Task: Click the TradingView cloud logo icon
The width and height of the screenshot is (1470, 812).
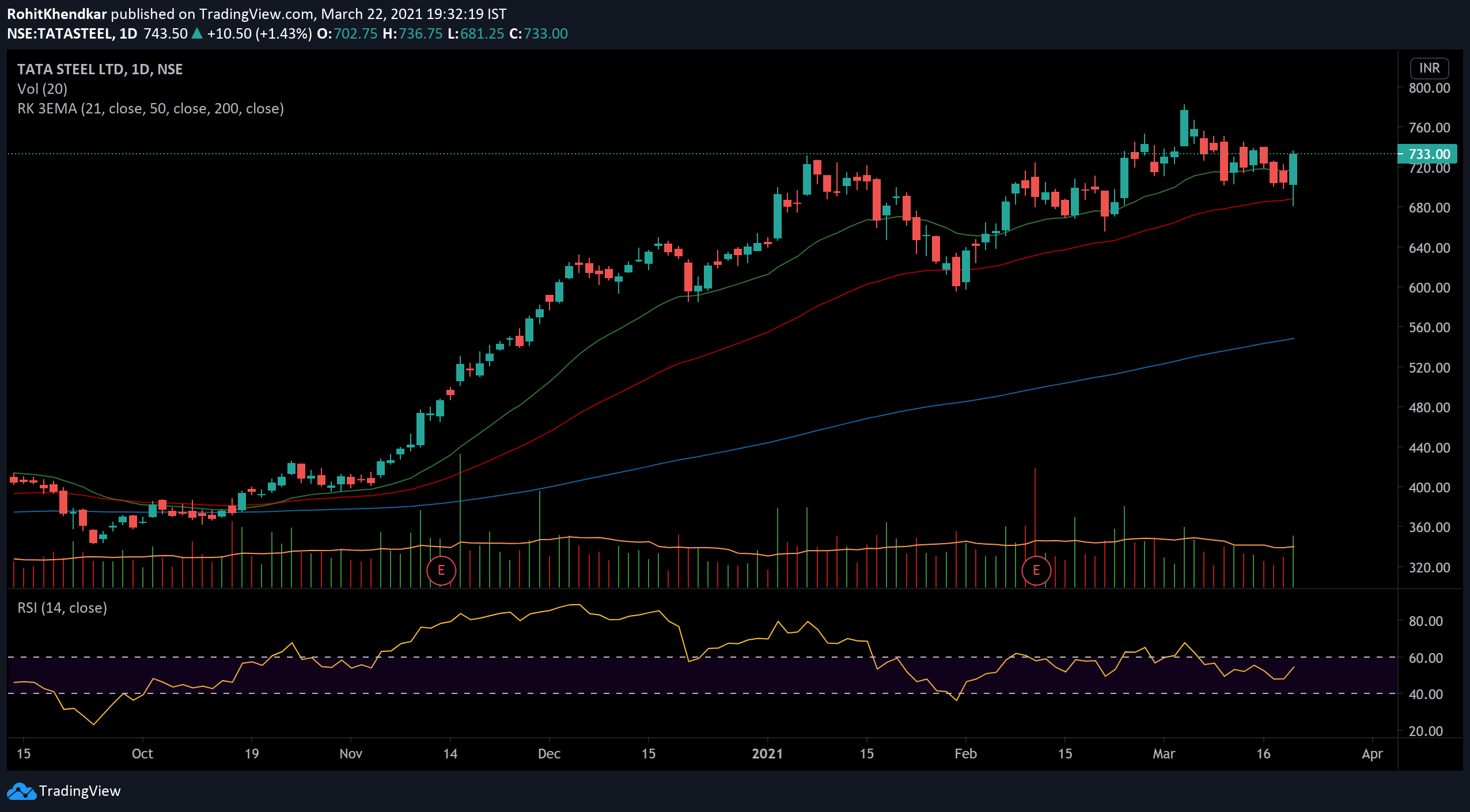Action: coord(22,791)
